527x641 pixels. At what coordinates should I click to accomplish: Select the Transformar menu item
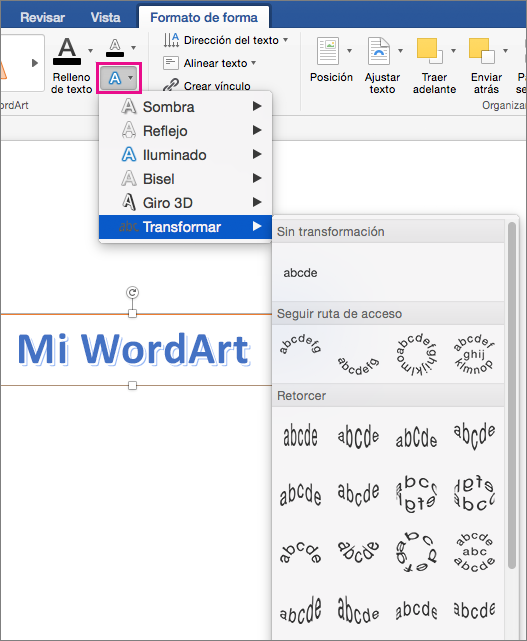[x=185, y=226]
